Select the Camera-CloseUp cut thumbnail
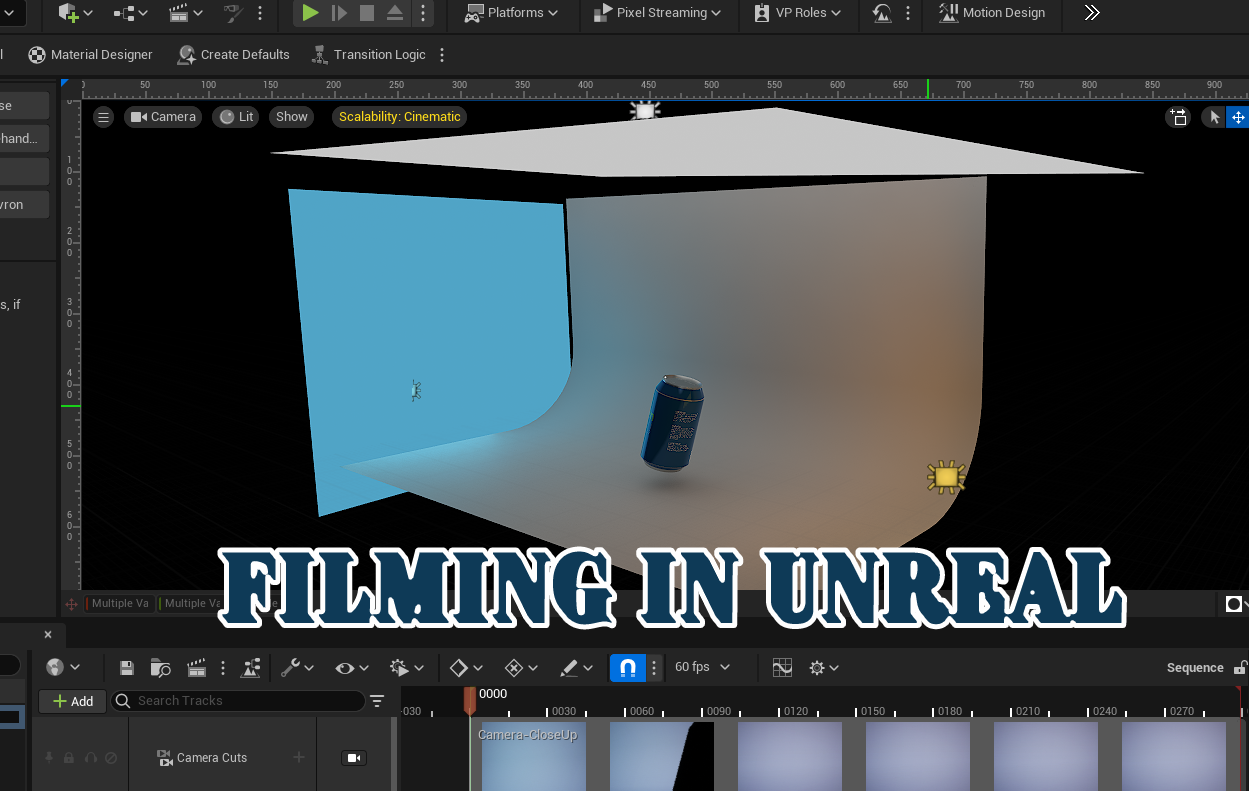 (x=534, y=756)
